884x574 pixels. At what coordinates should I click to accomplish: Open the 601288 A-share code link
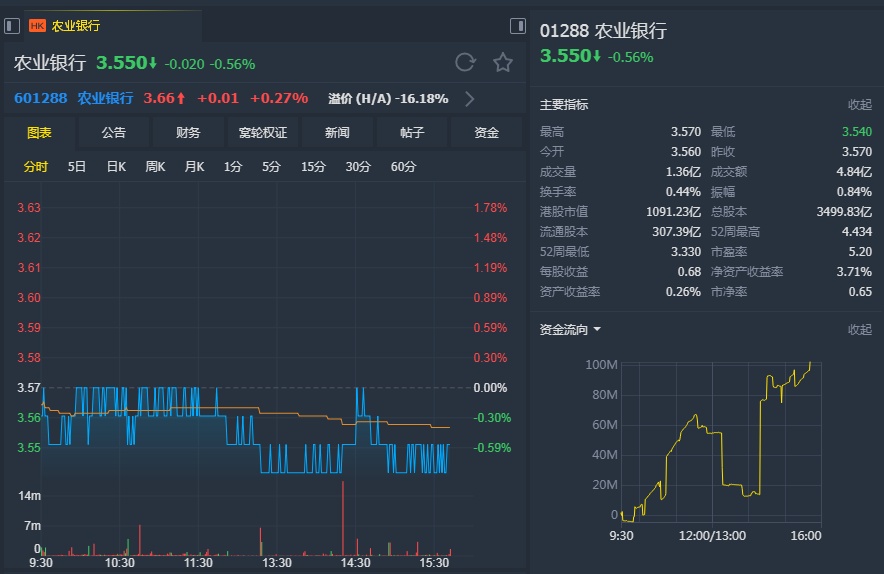pos(41,99)
